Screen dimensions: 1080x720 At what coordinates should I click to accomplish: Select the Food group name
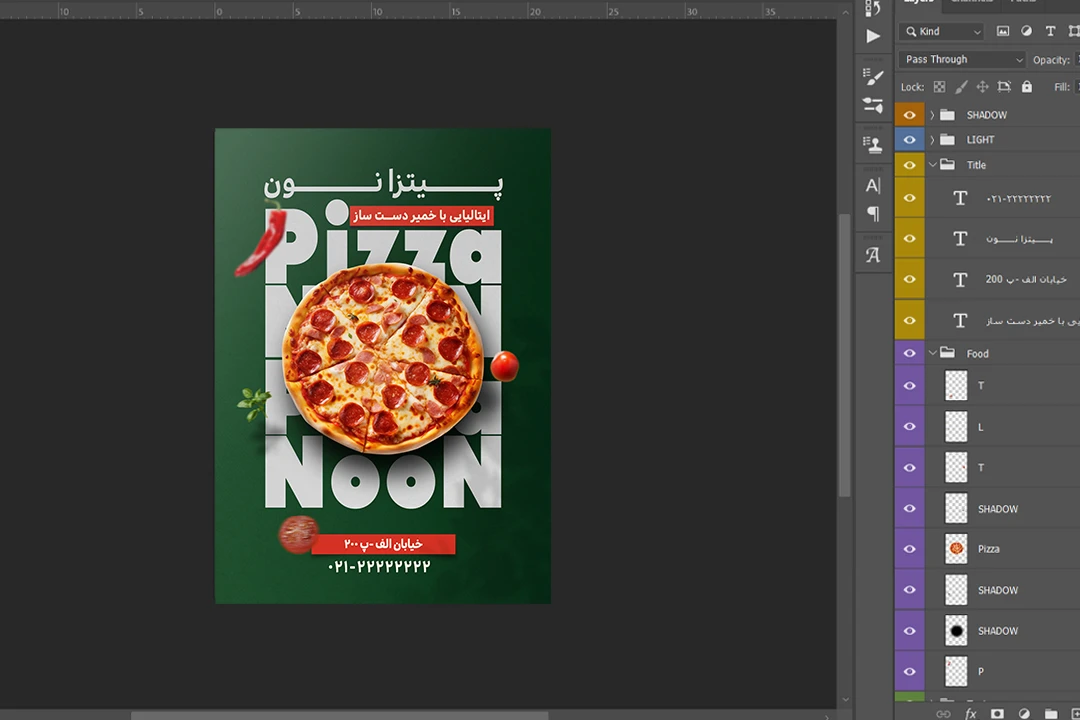coord(977,353)
